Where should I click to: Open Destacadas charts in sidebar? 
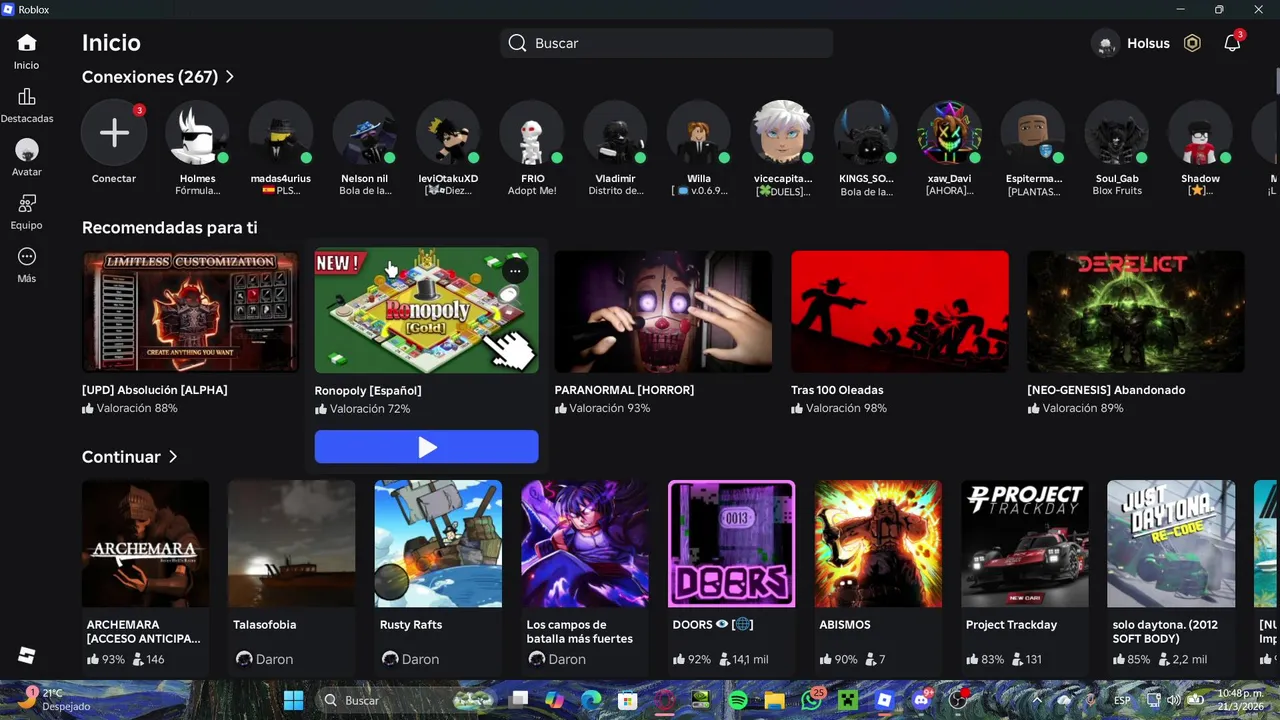point(27,97)
